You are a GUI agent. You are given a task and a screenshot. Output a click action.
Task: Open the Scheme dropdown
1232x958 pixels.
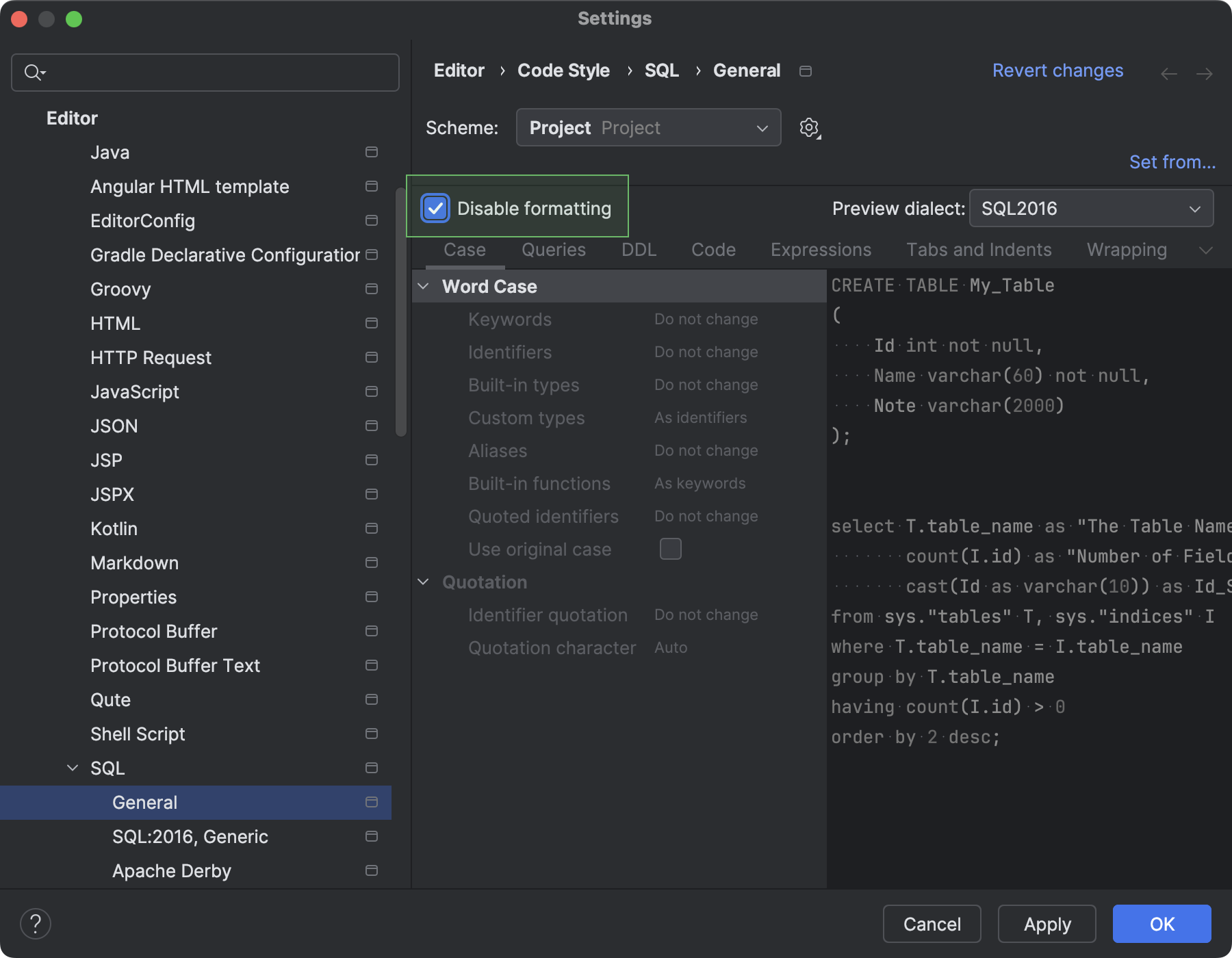[x=647, y=127]
